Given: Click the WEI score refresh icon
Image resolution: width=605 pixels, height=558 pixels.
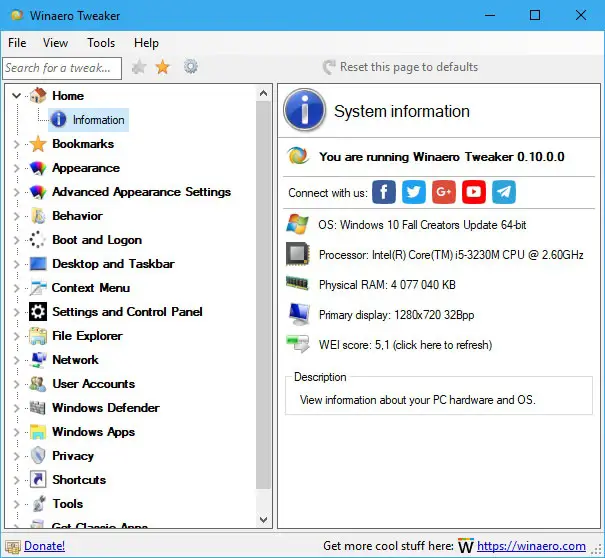Looking at the screenshot, I should pyautogui.click(x=298, y=343).
